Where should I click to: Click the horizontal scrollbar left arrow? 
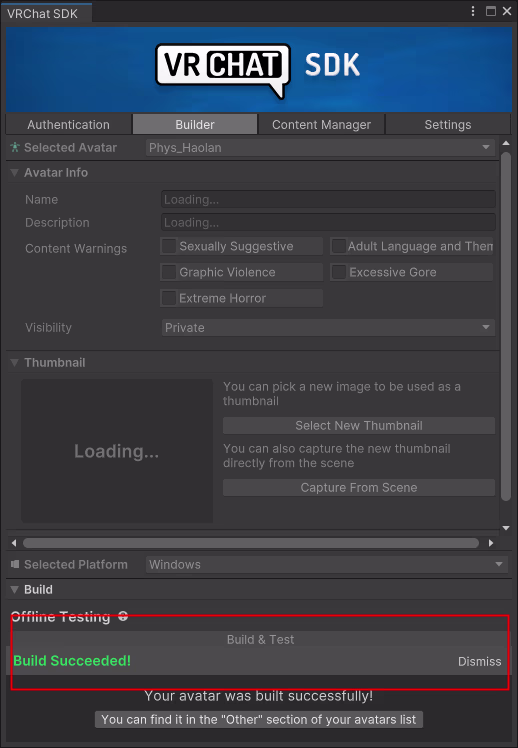tap(14, 543)
